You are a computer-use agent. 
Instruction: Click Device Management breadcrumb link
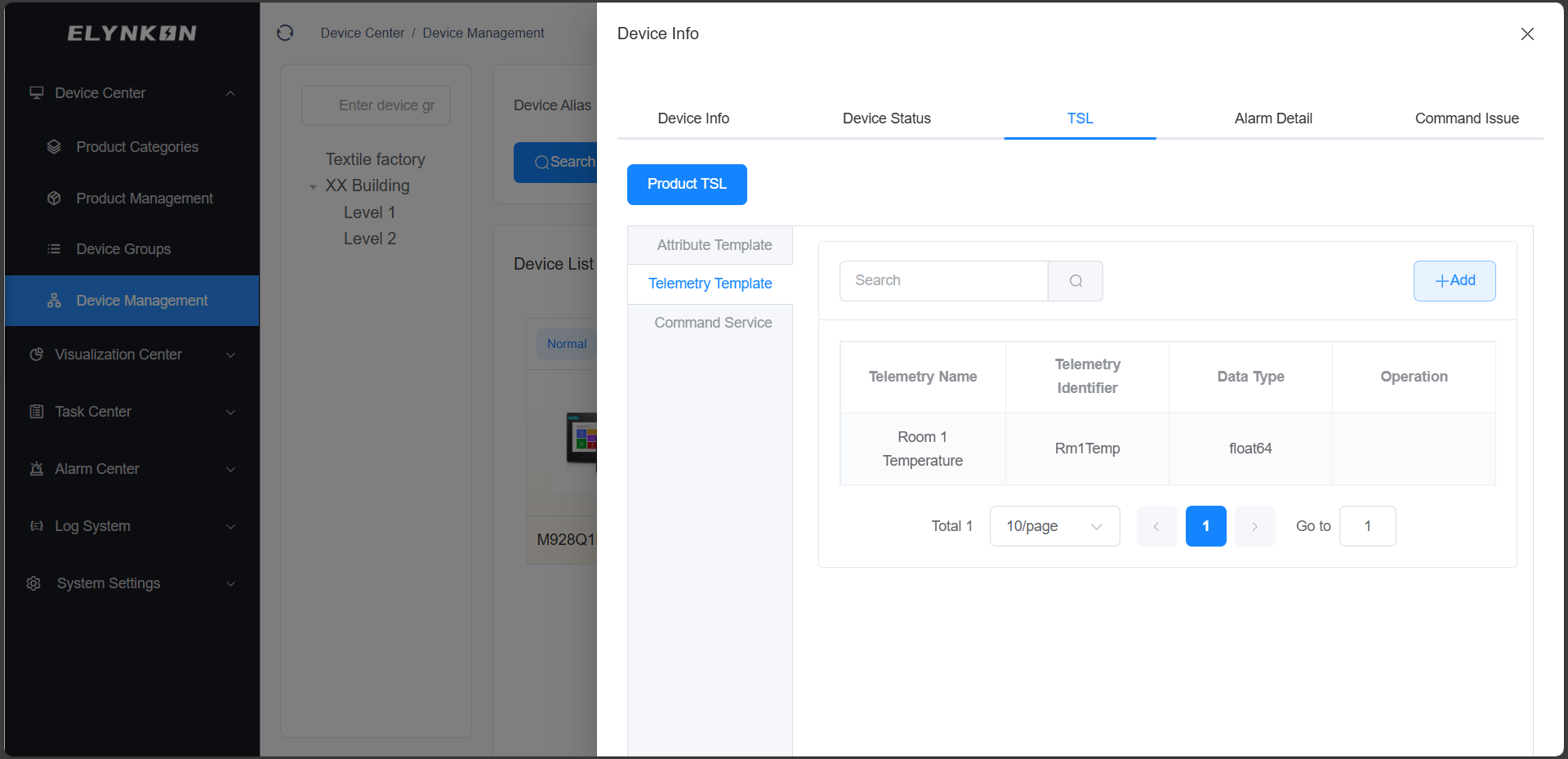[483, 33]
